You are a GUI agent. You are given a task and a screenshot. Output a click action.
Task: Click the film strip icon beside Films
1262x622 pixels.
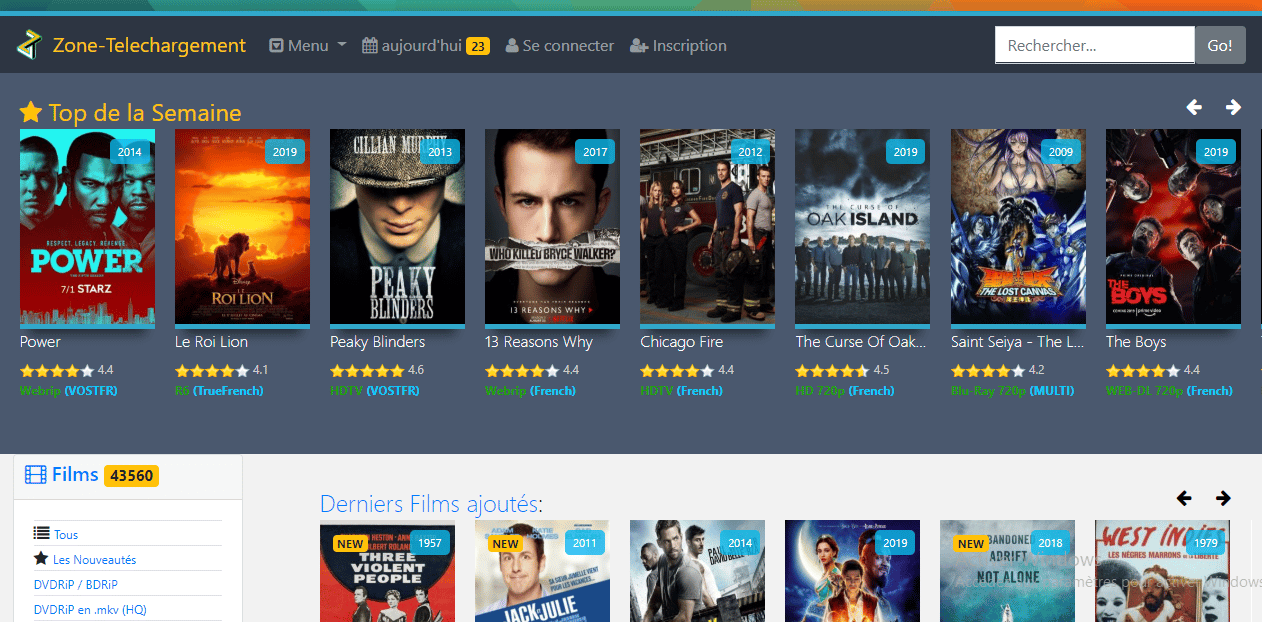pos(36,475)
